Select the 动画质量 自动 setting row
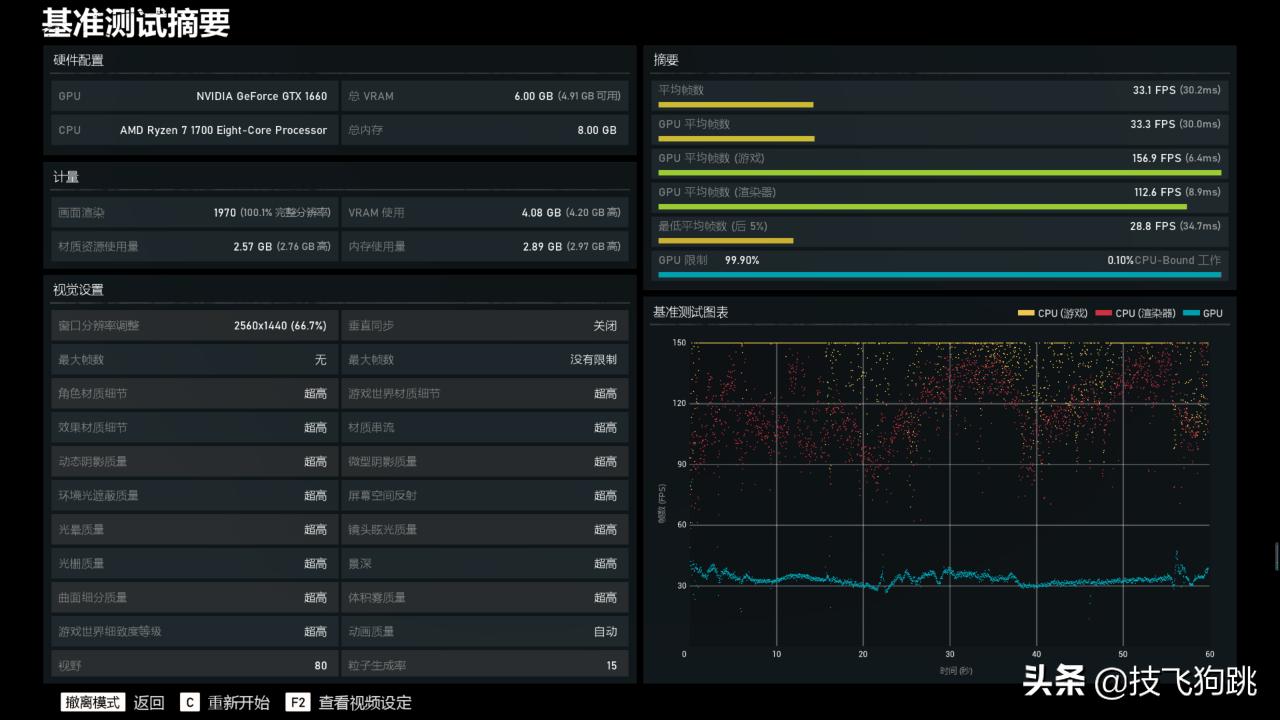The height and width of the screenshot is (720, 1280). tap(484, 632)
